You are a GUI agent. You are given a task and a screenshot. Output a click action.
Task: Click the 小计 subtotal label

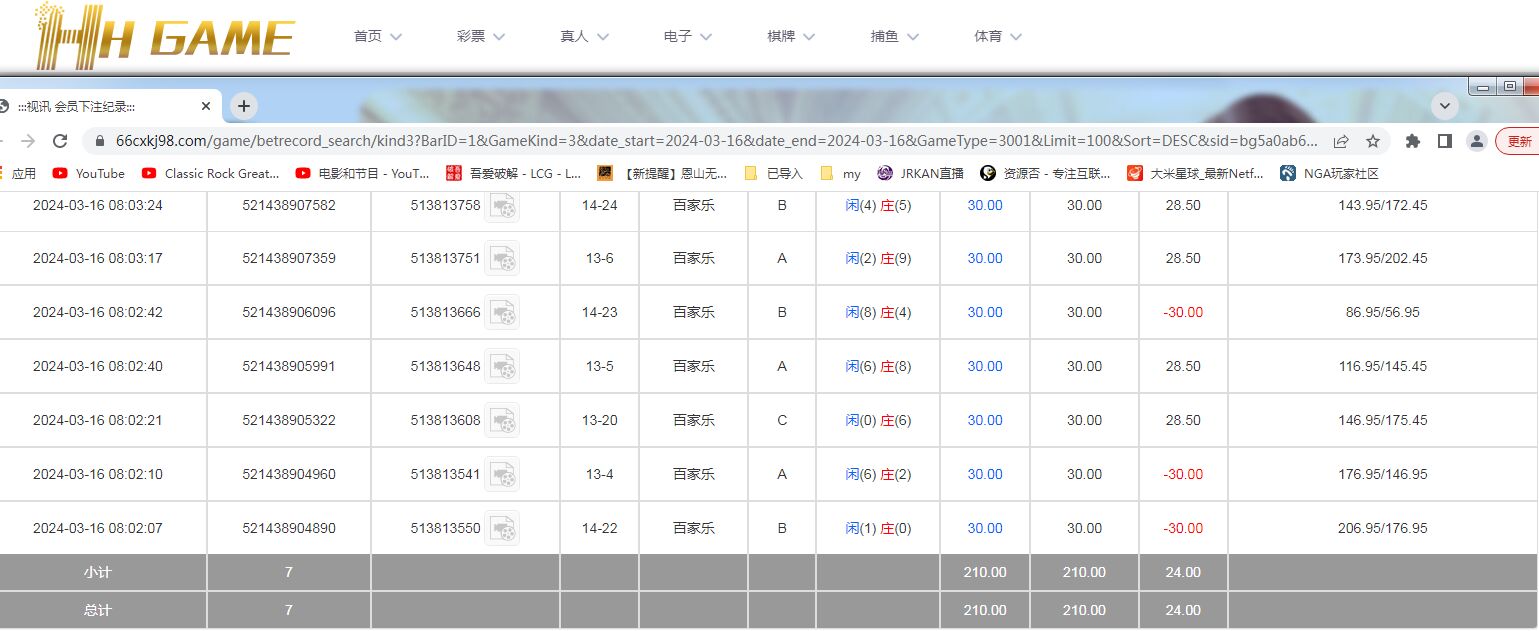point(98,572)
